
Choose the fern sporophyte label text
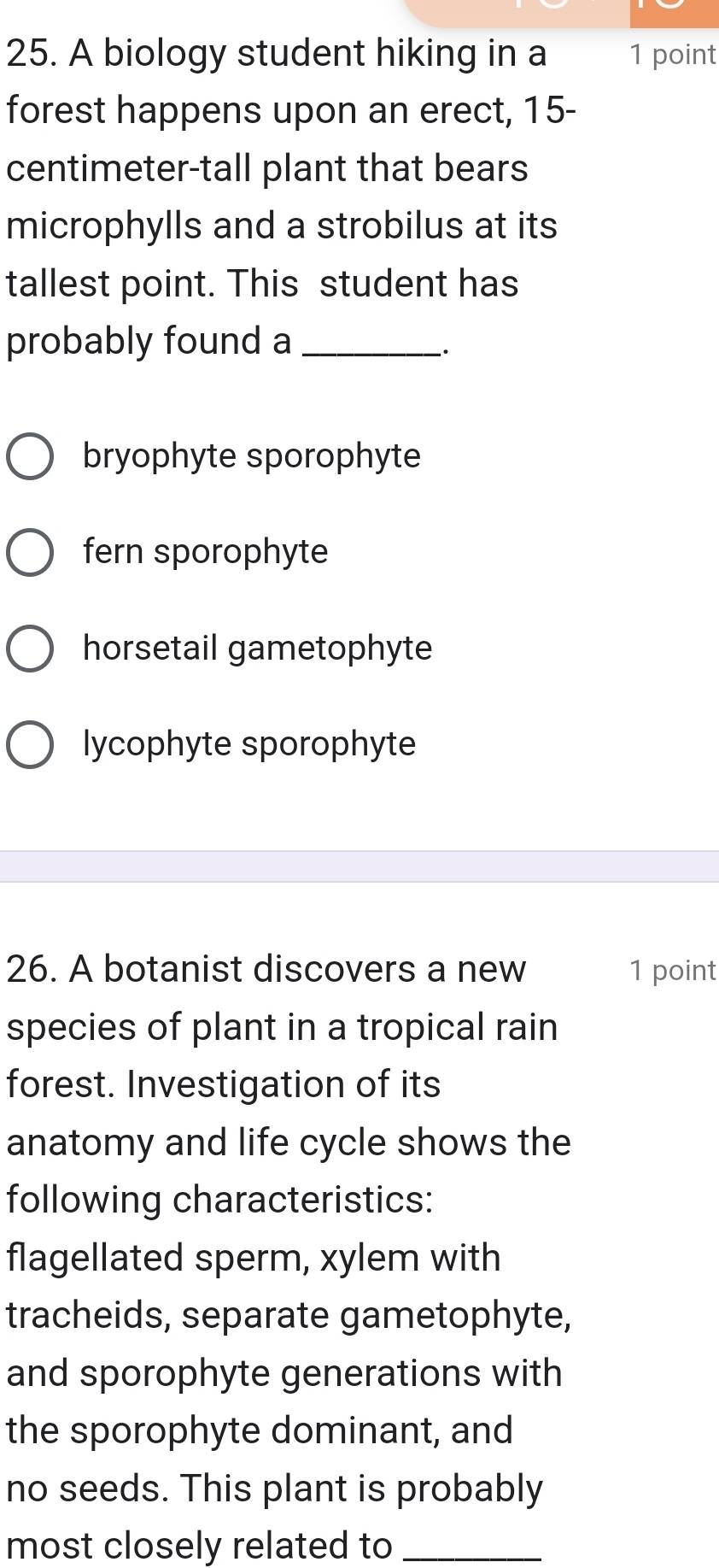point(205,552)
